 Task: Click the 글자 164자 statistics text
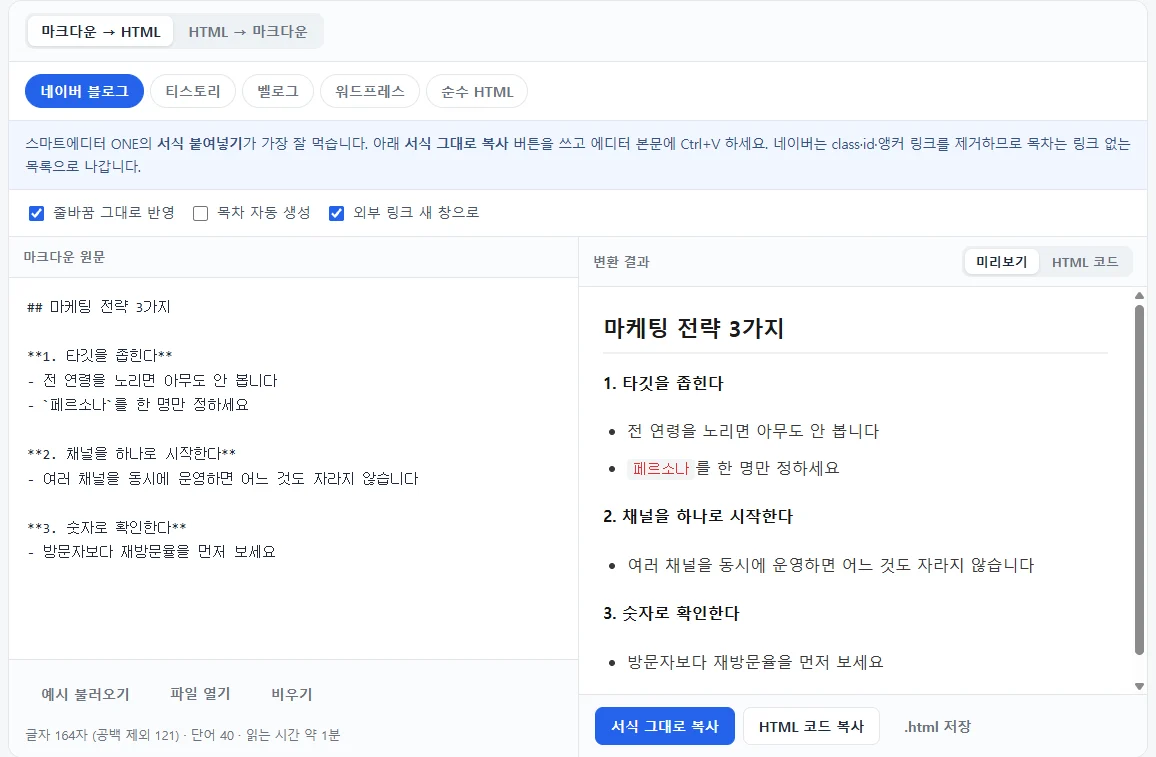coord(183,735)
